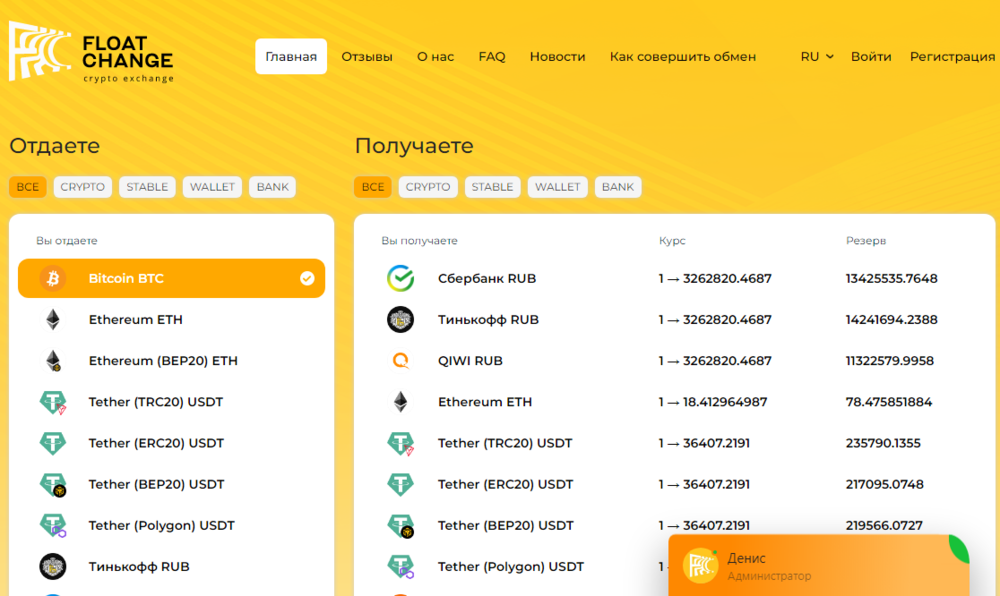This screenshot has width=1000, height=596.
Task: Click the Регистрация link
Action: coord(952,57)
